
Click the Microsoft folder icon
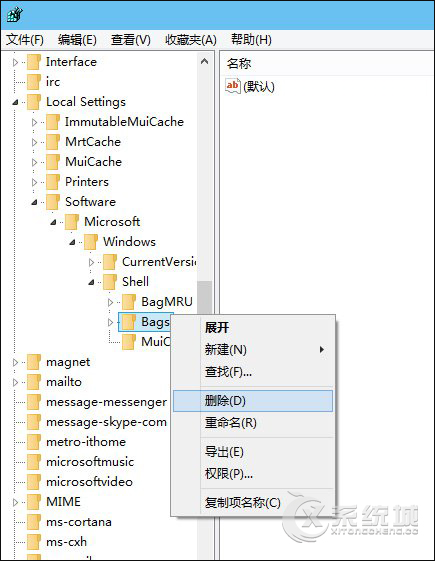click(72, 222)
